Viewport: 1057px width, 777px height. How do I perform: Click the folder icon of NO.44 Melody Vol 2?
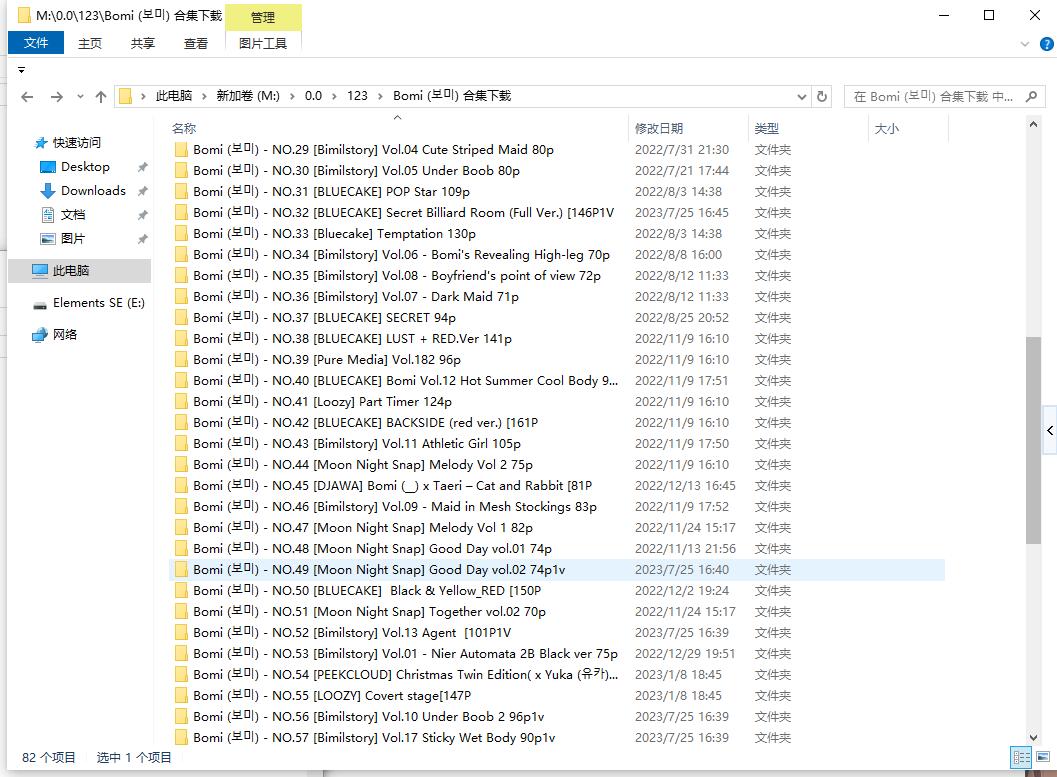coord(181,464)
